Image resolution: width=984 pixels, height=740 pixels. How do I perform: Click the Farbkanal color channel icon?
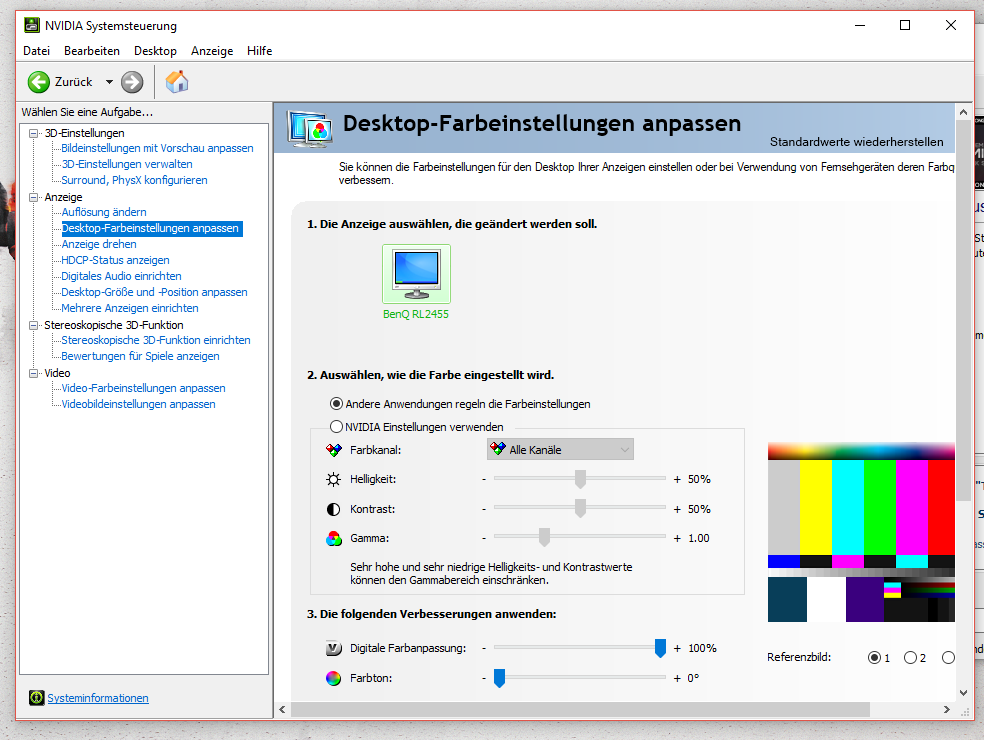point(334,450)
